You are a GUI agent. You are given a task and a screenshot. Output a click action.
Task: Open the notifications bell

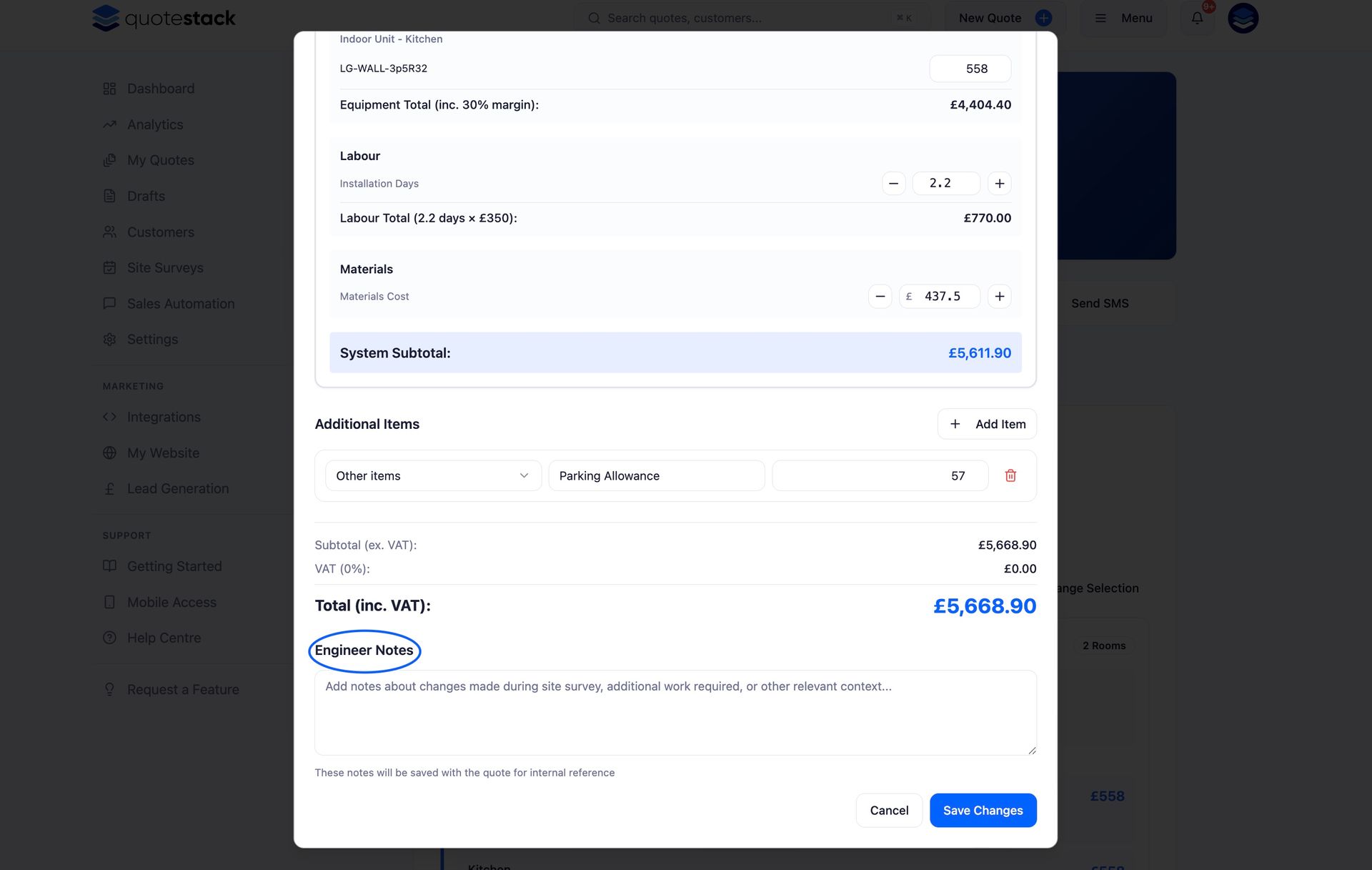click(1197, 19)
